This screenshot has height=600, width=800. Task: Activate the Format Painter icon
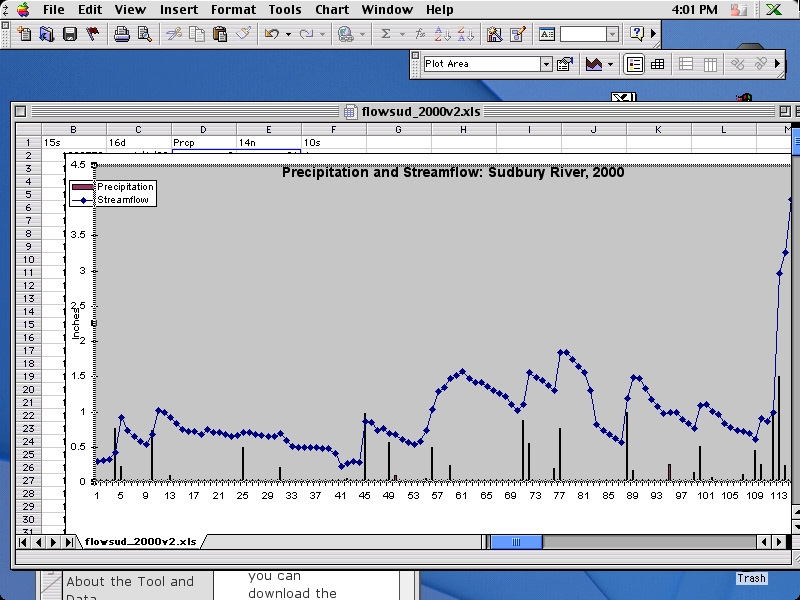click(x=244, y=33)
